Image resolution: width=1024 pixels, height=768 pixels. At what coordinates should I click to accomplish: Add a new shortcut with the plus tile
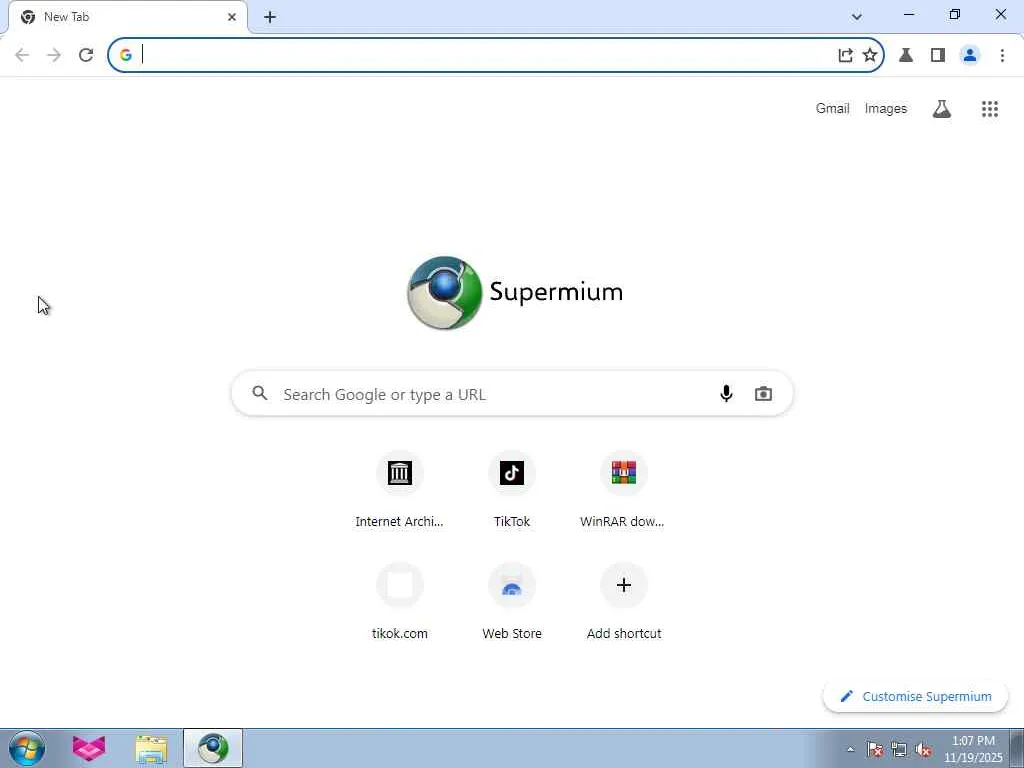(624, 601)
